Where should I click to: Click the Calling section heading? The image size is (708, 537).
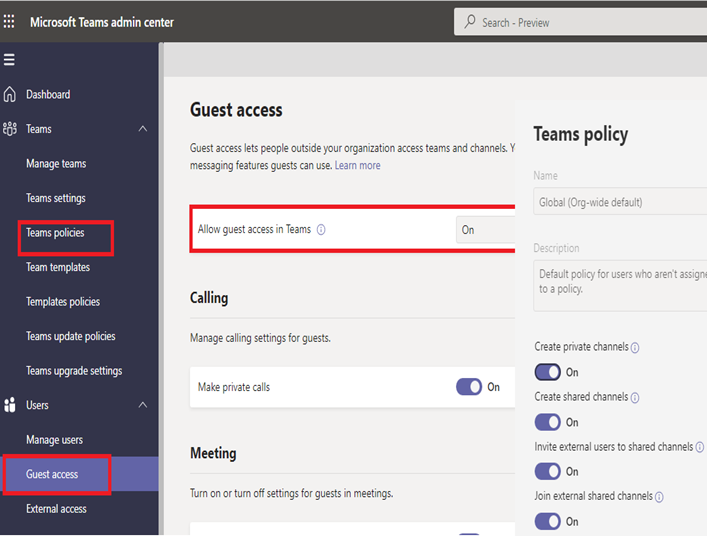209,298
